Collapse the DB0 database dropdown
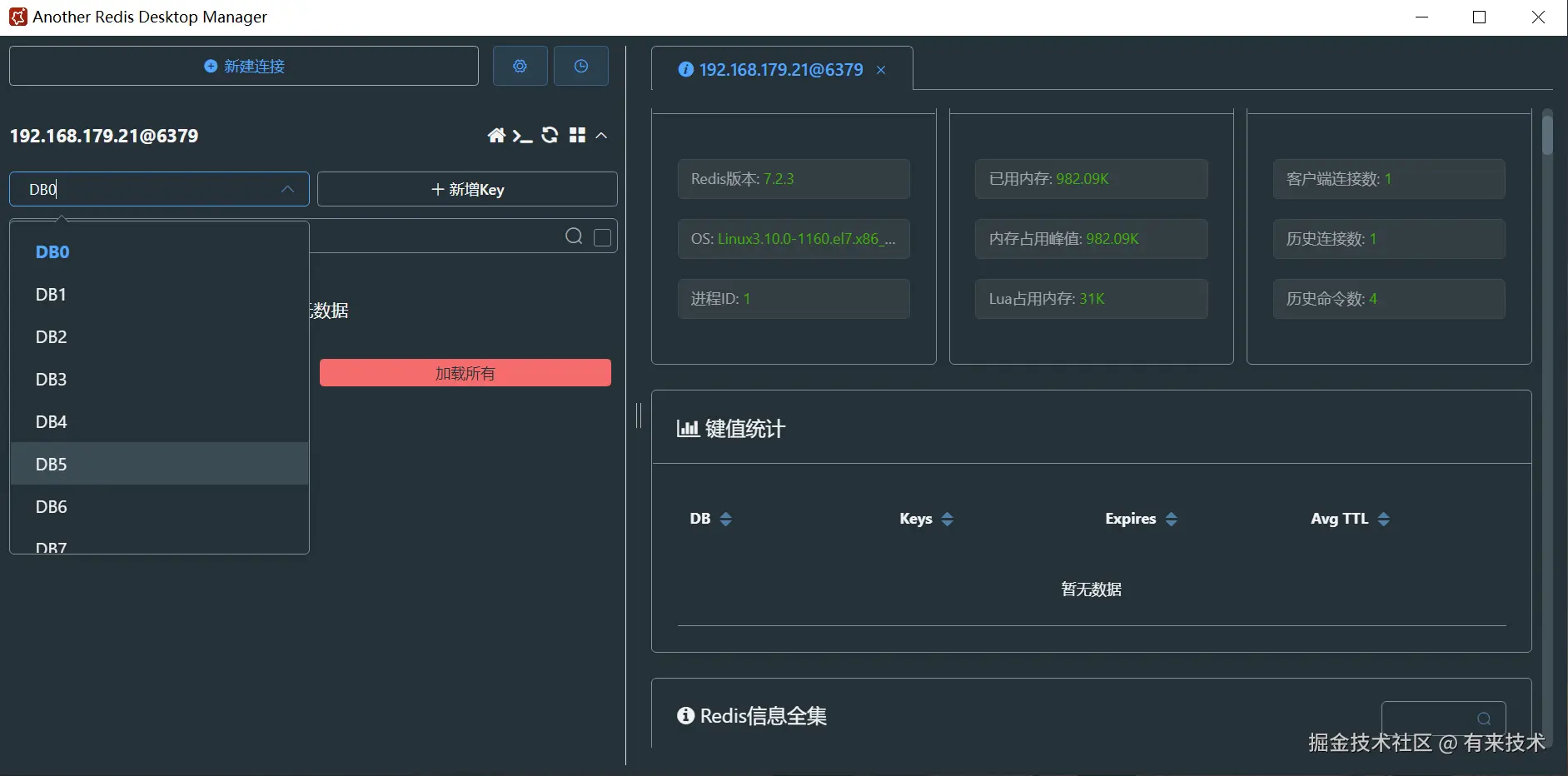1568x776 pixels. pos(287,189)
